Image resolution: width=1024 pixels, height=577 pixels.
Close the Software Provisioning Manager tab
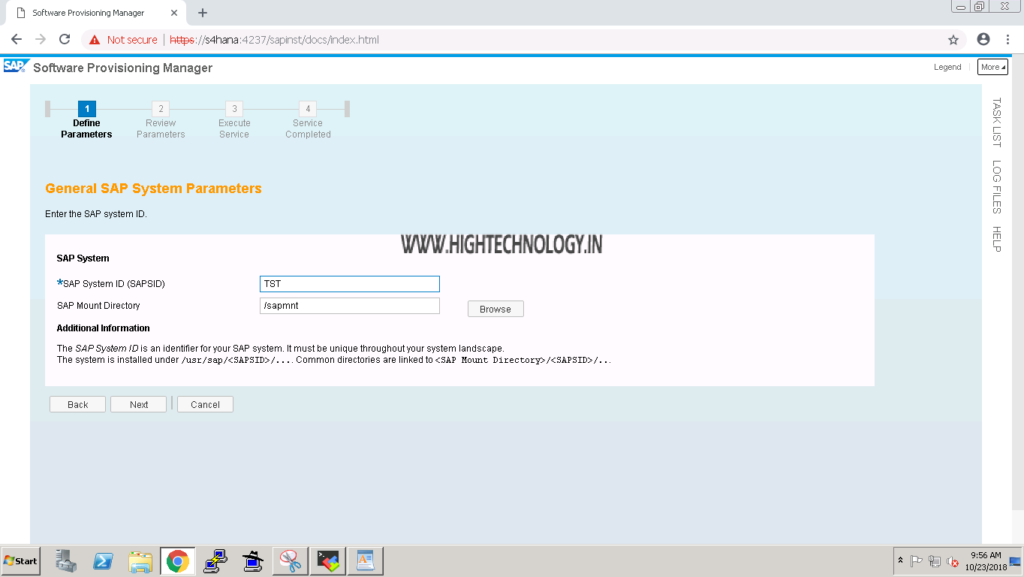[174, 13]
